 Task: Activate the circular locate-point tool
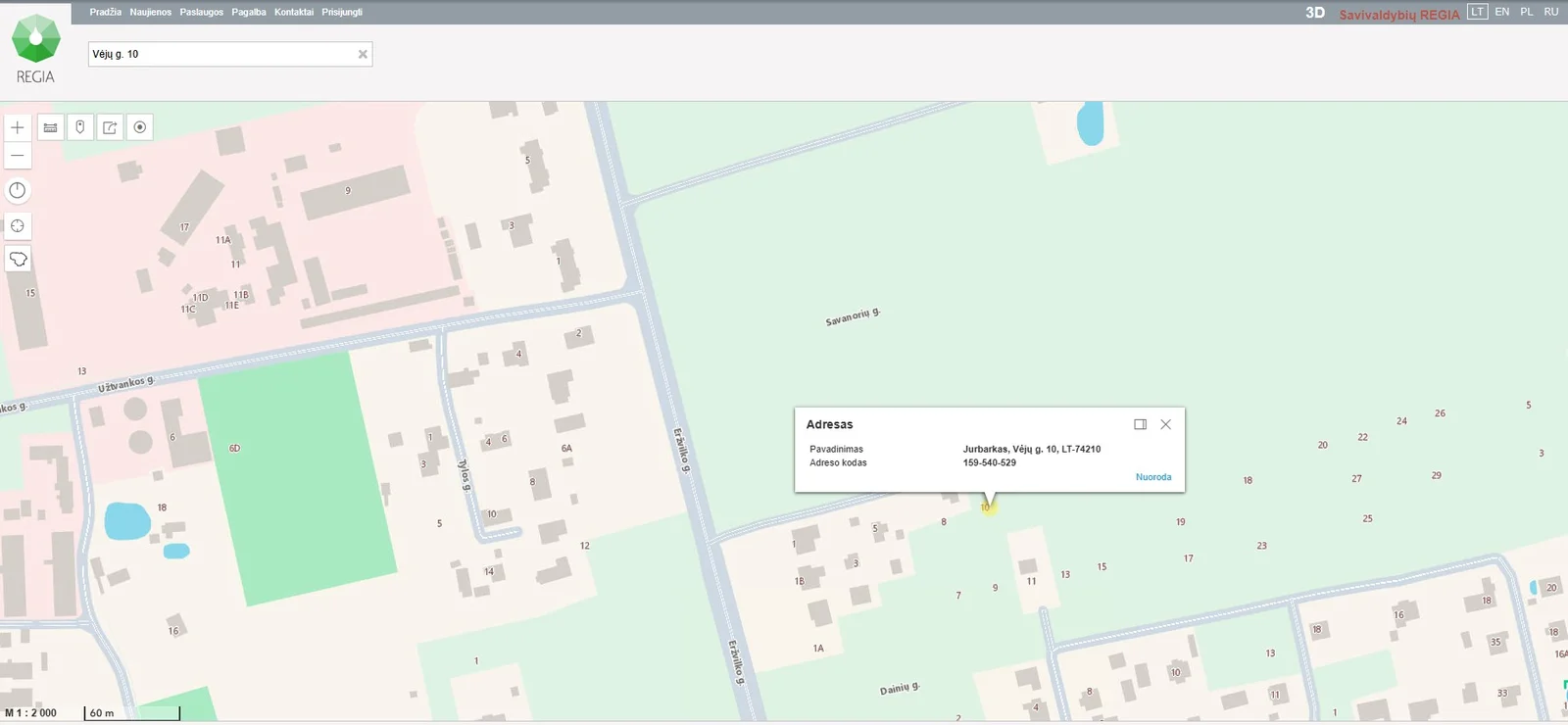(140, 127)
